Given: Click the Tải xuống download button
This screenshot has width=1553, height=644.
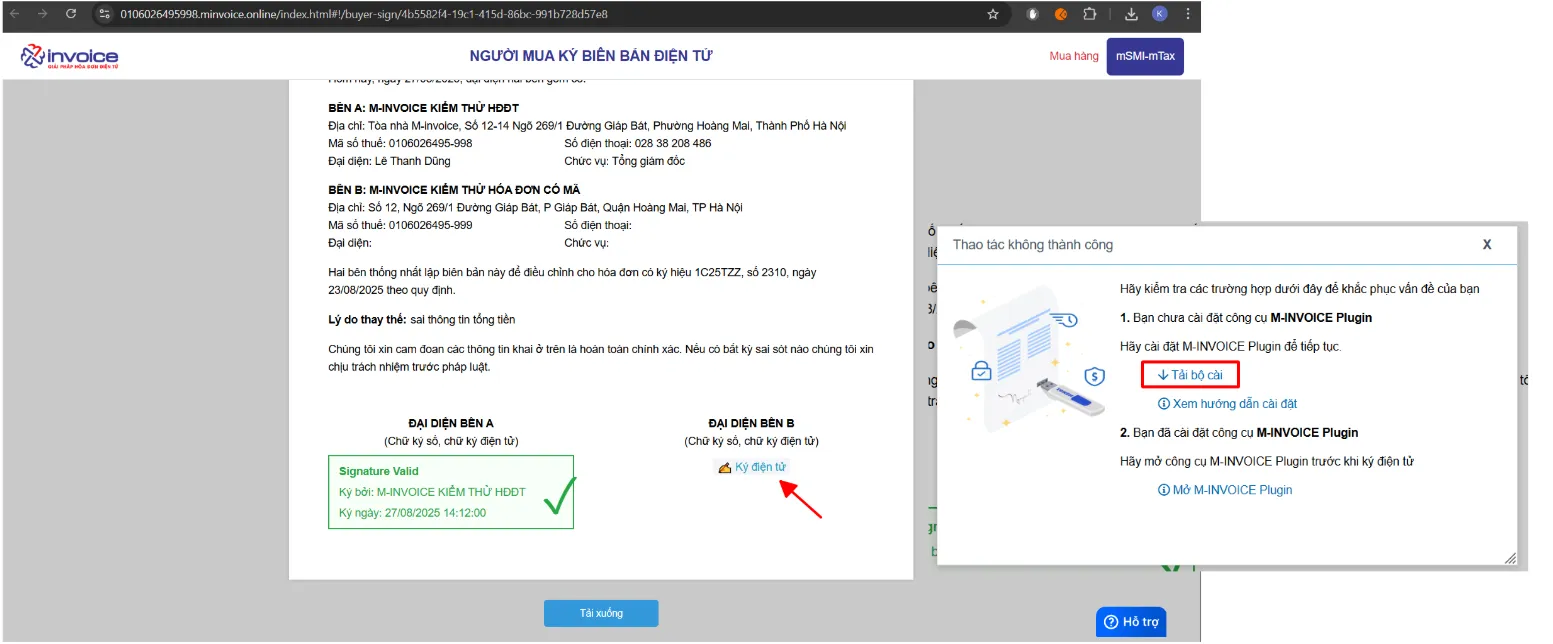Looking at the screenshot, I should click(601, 613).
